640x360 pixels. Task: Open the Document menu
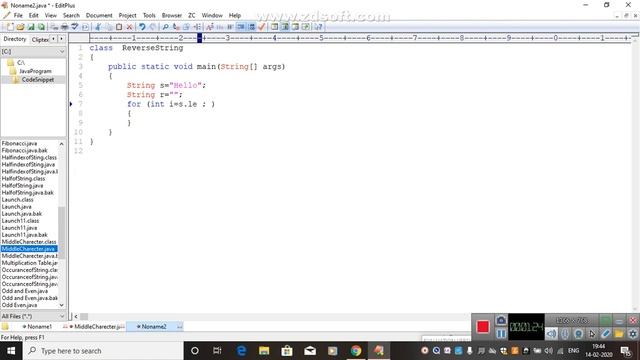(99, 15)
